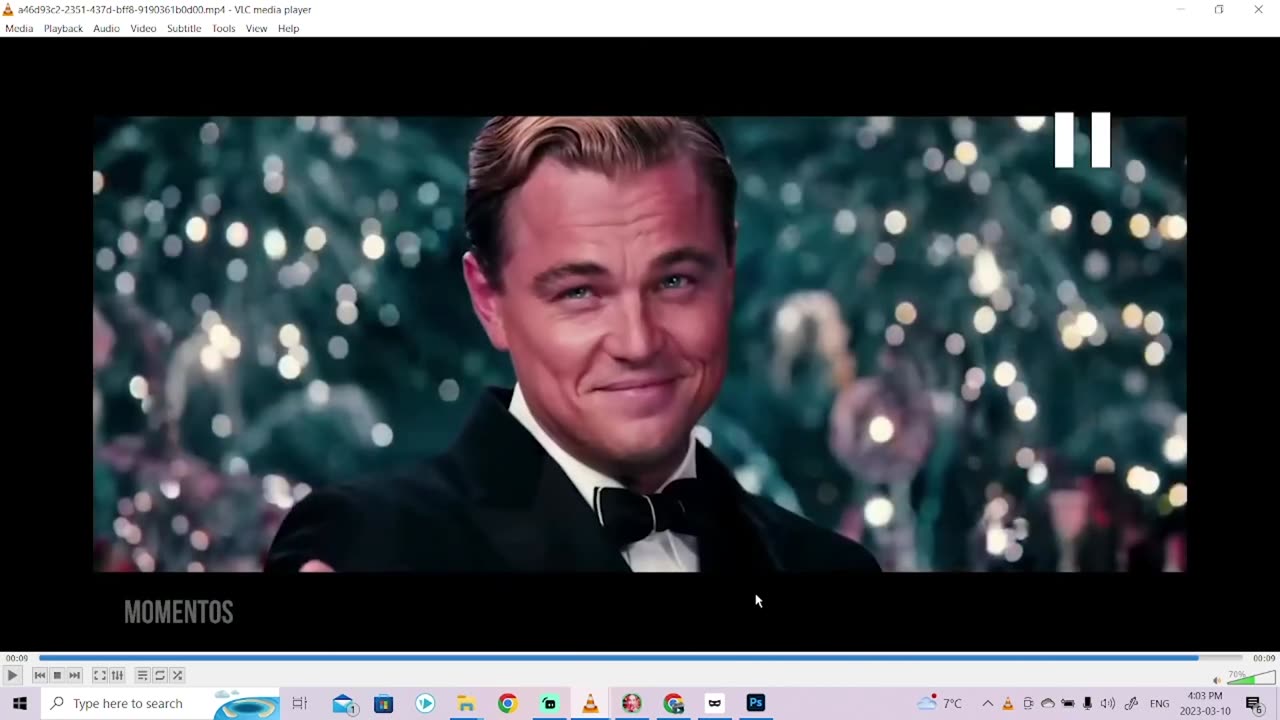Open the Audio menu
This screenshot has width=1280, height=720.
pos(106,28)
